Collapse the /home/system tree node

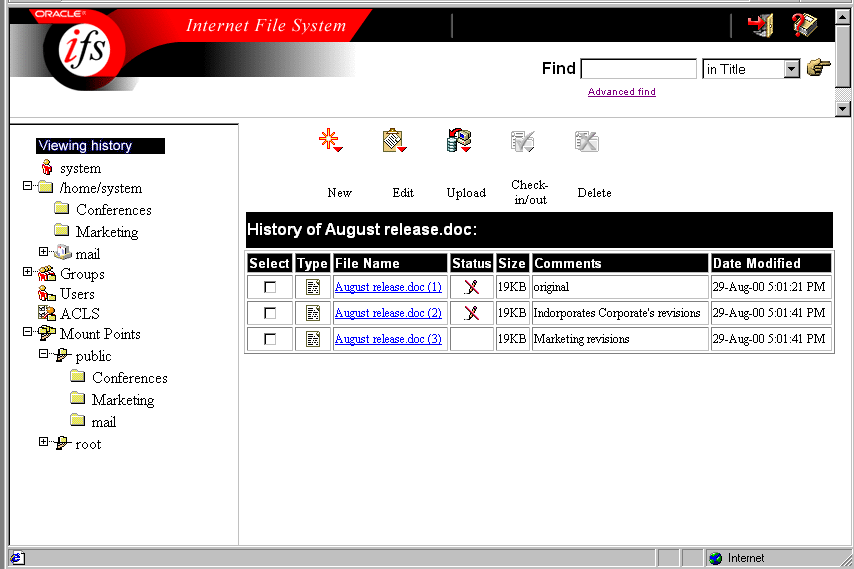[27, 186]
